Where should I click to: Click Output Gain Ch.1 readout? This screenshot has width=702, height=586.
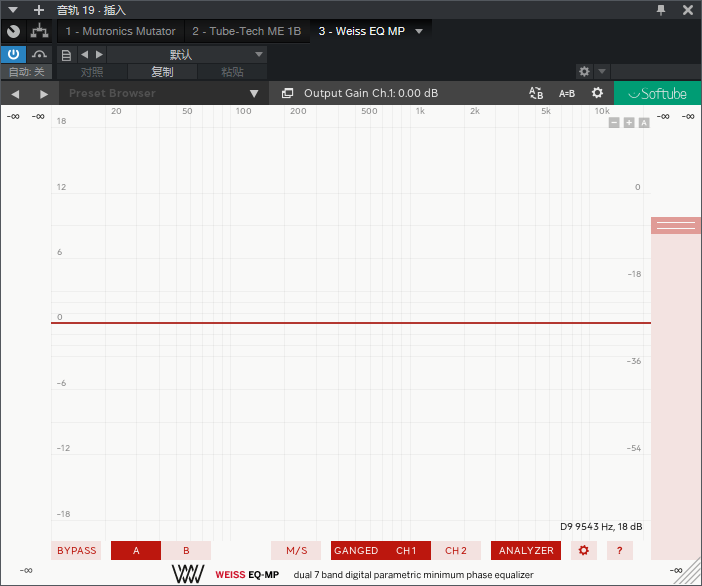(x=371, y=93)
